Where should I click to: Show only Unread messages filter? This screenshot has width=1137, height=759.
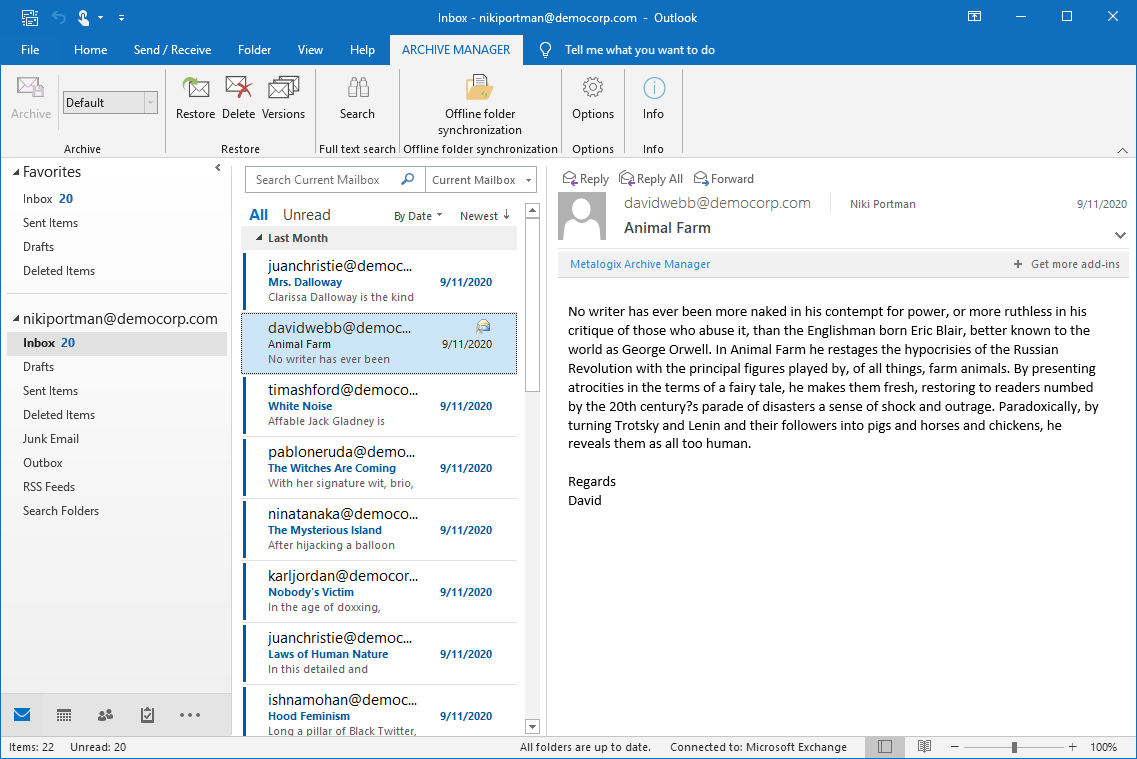click(x=306, y=215)
